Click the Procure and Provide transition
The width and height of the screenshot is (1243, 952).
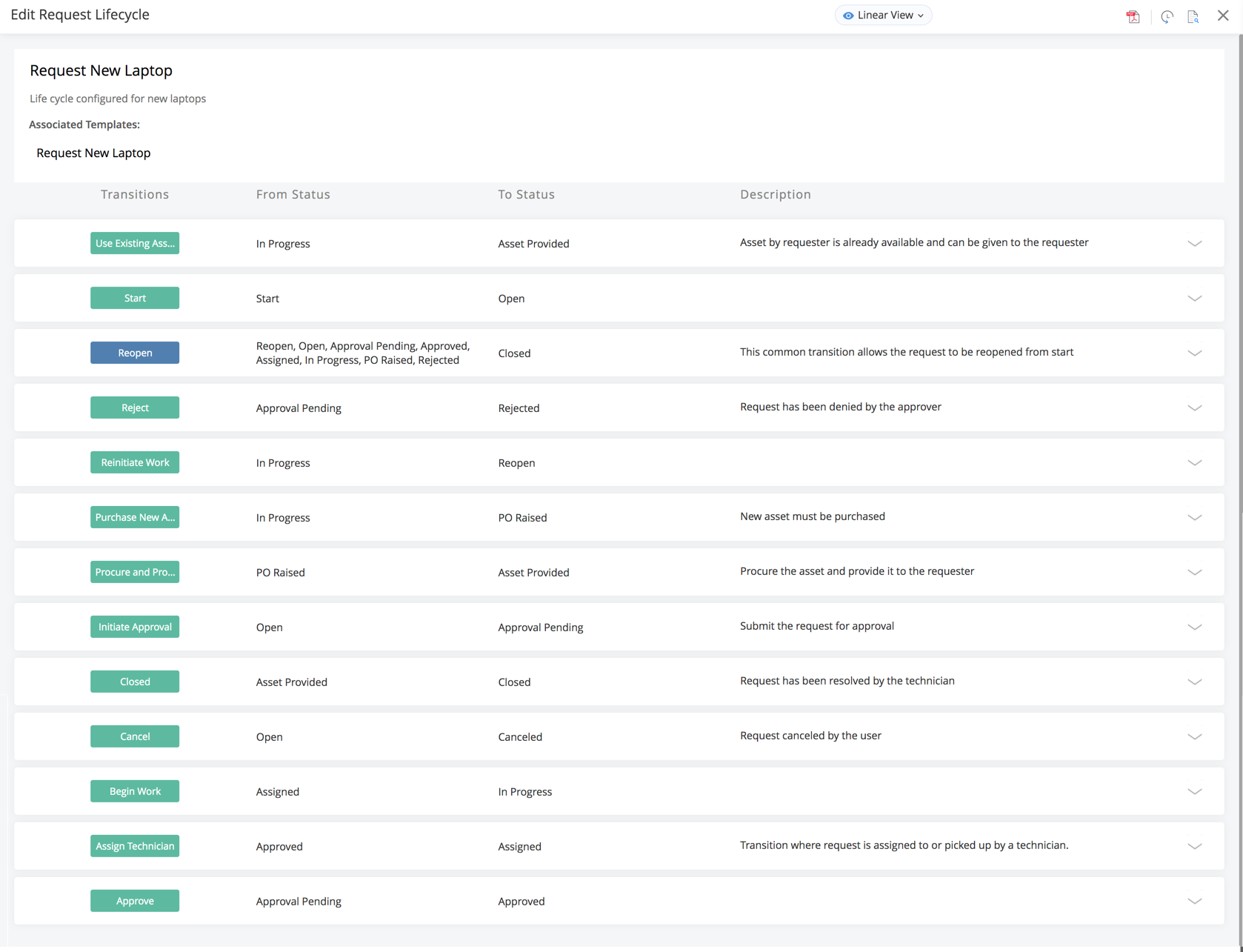(x=135, y=572)
